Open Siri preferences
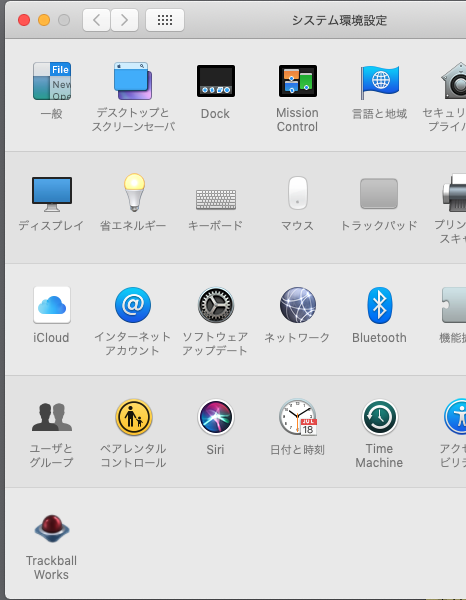 pyautogui.click(x=216, y=417)
